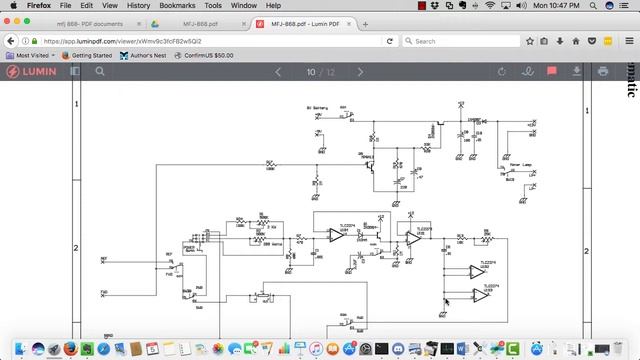Open Author's Nest bookmark
The height and width of the screenshot is (360, 640).
(143, 55)
